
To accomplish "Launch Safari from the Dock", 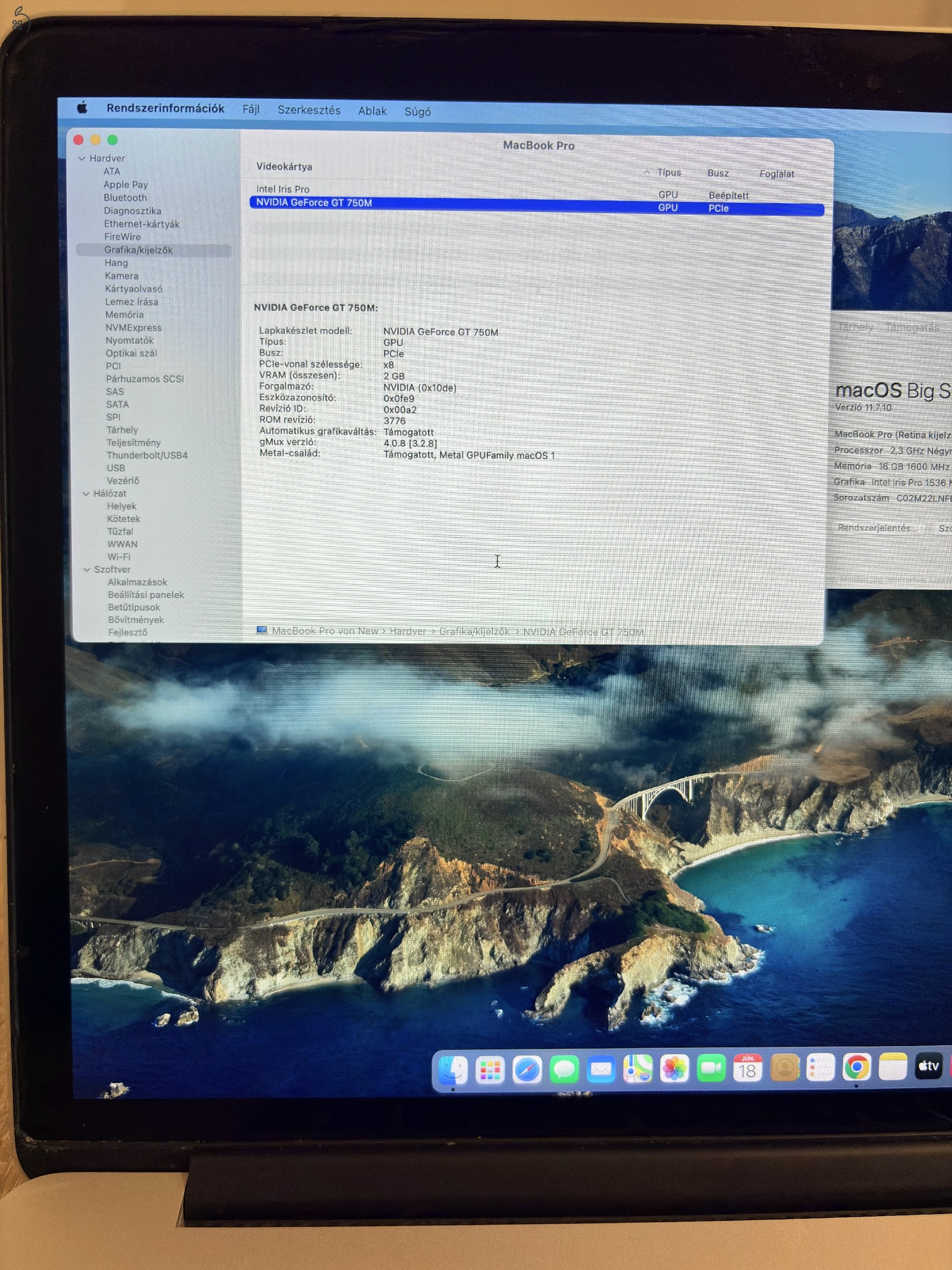I will pyautogui.click(x=527, y=1070).
